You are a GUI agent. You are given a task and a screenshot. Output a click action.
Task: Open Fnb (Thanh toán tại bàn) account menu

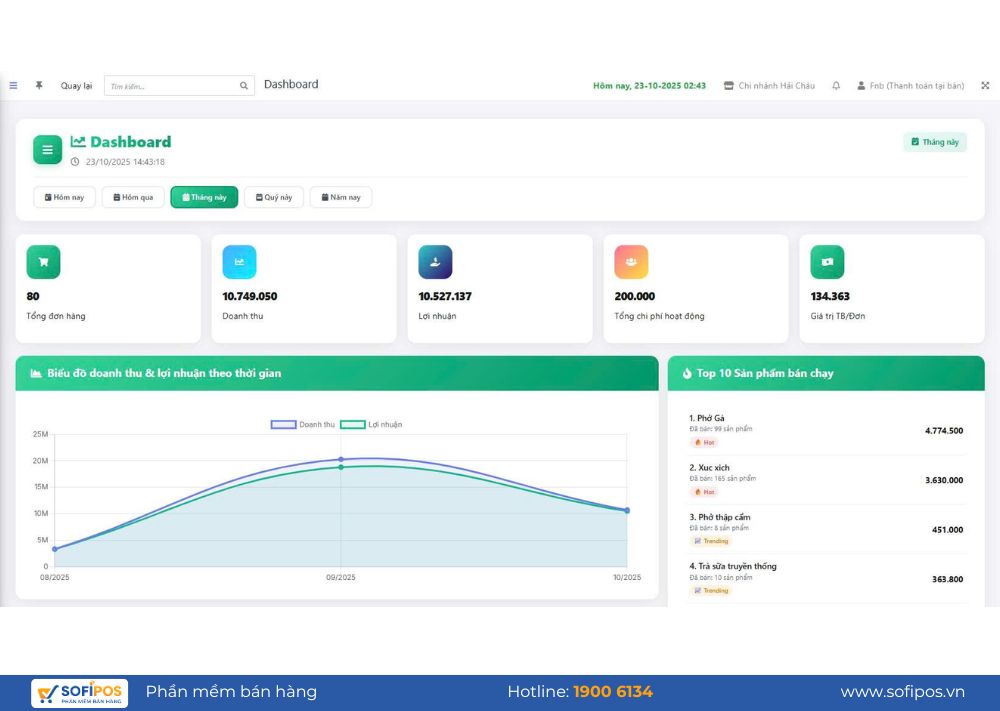[x=911, y=85]
